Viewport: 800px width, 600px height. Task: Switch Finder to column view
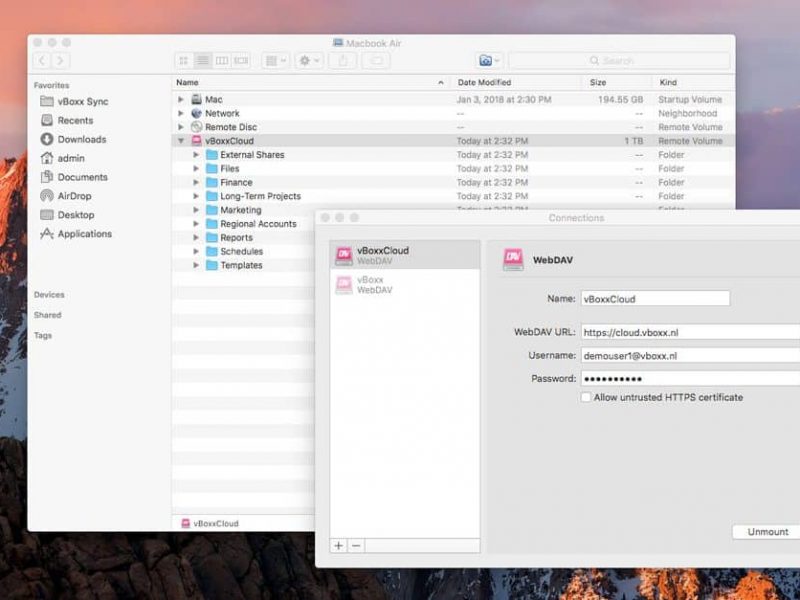tap(221, 61)
